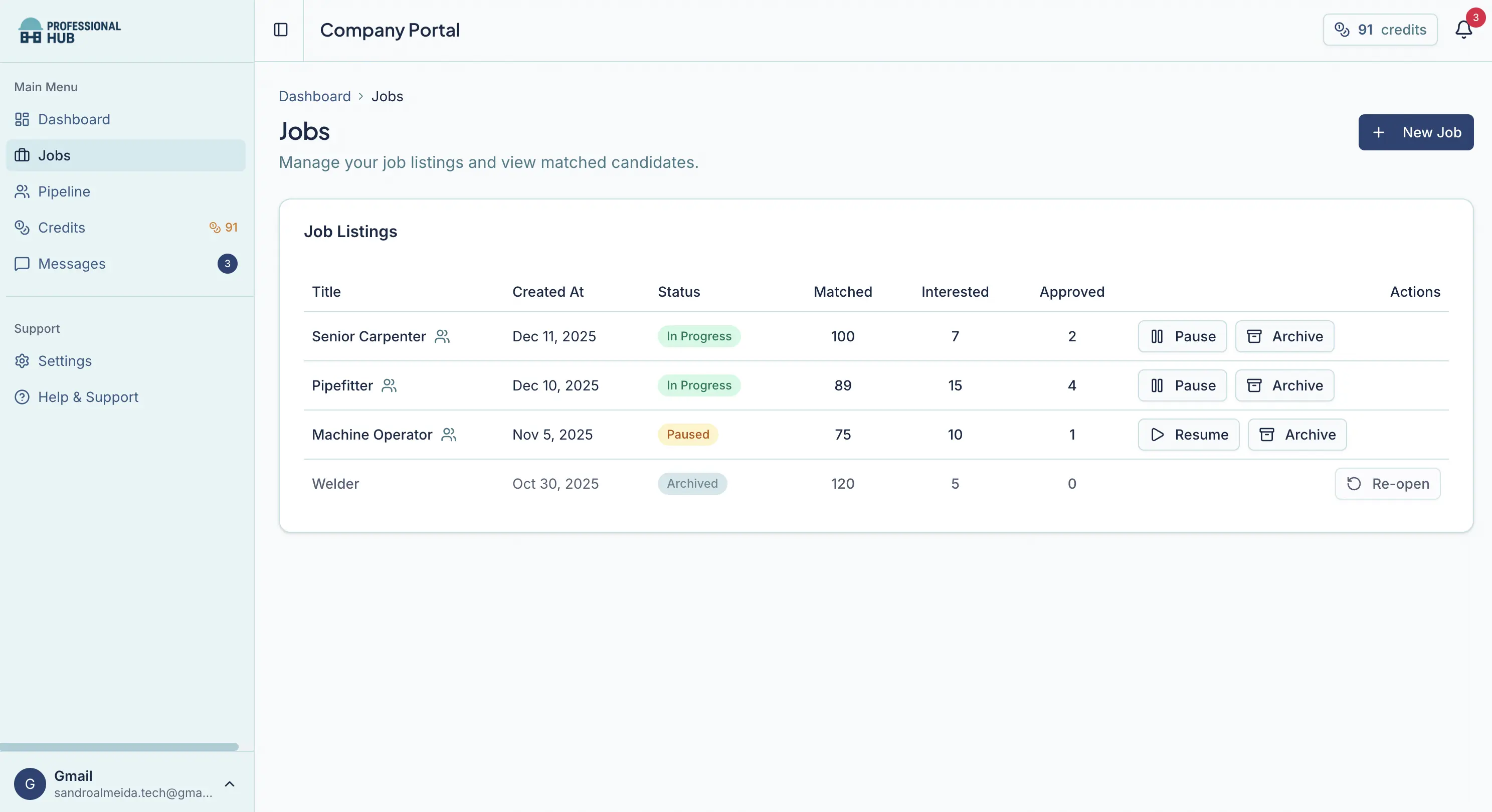Create a New Job

[1416, 133]
